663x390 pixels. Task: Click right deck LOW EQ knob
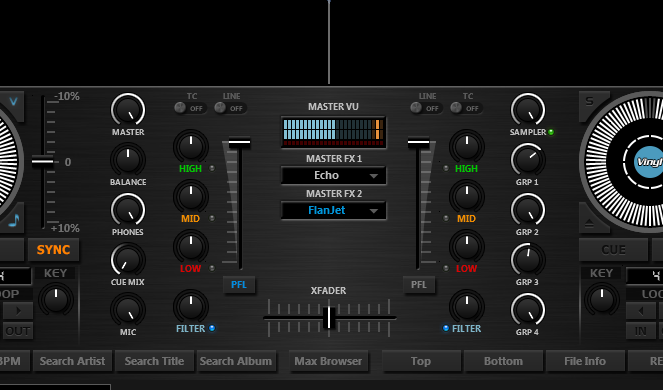pos(467,247)
